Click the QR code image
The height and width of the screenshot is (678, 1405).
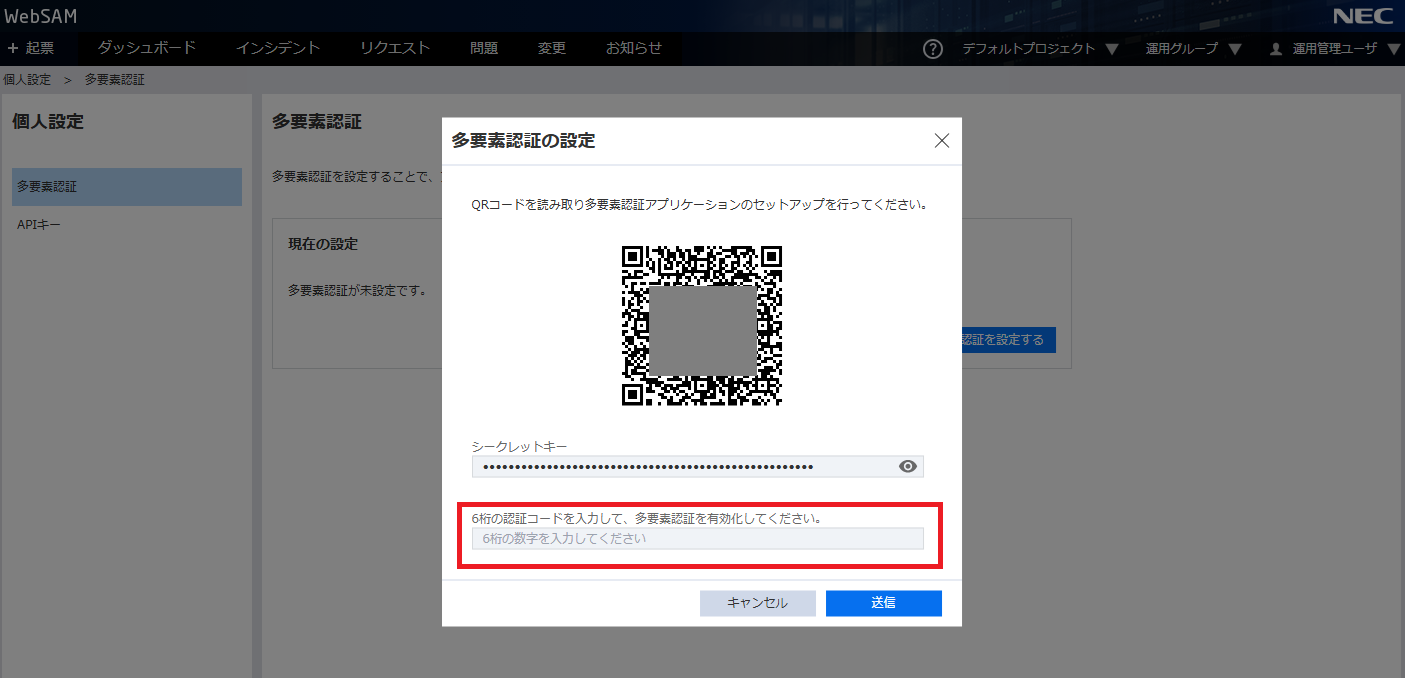pyautogui.click(x=702, y=326)
